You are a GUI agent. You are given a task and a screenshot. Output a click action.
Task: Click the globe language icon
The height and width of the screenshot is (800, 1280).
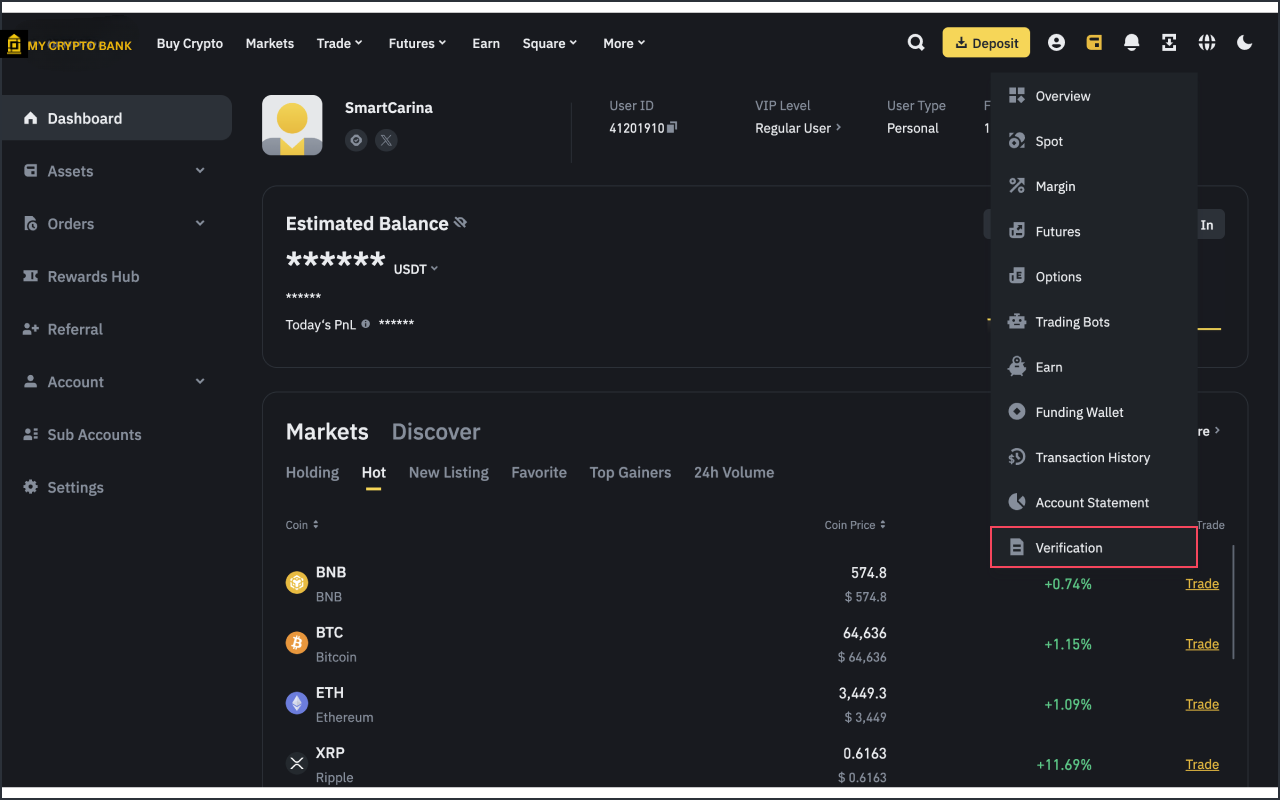pyautogui.click(x=1207, y=43)
